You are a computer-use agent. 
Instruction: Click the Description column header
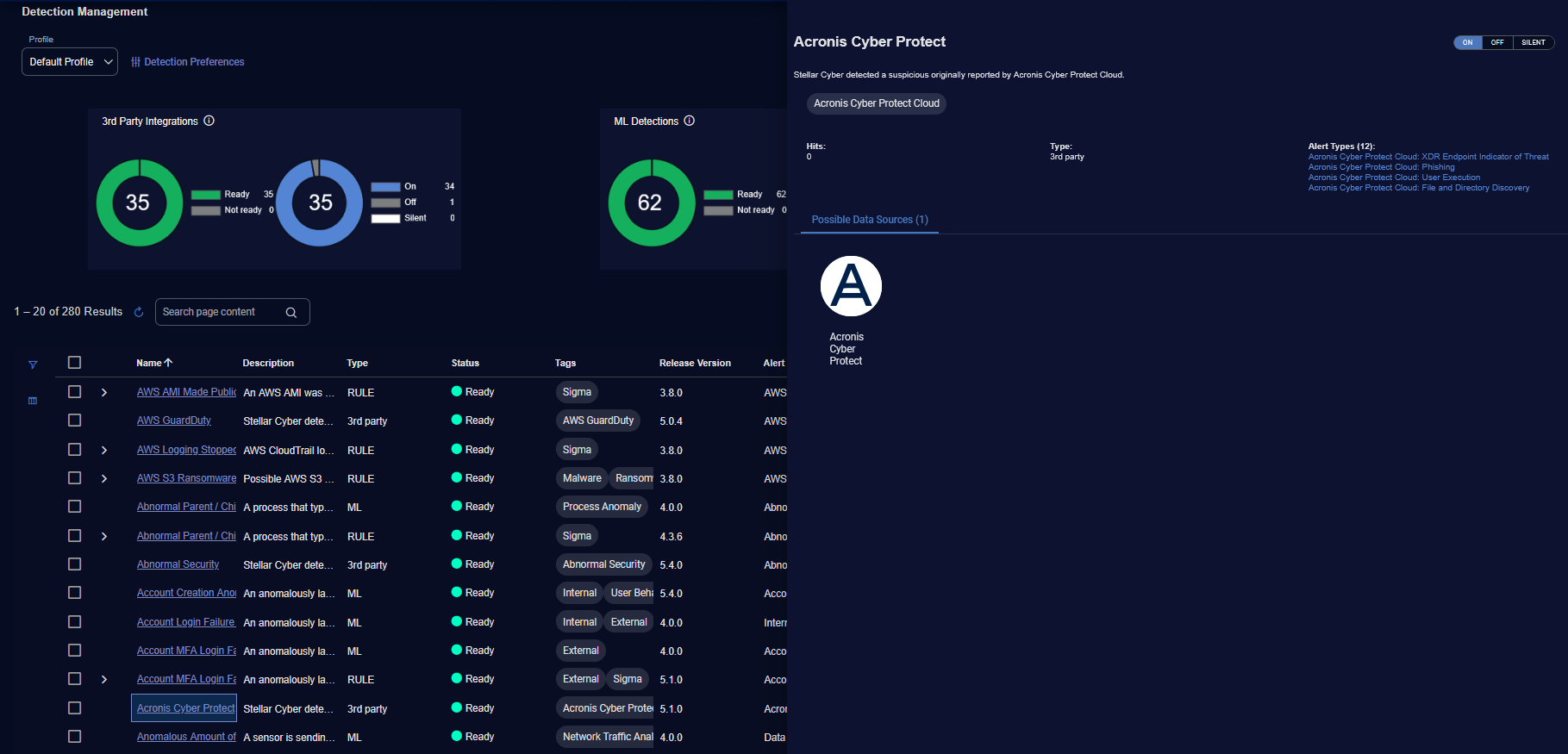click(x=268, y=363)
